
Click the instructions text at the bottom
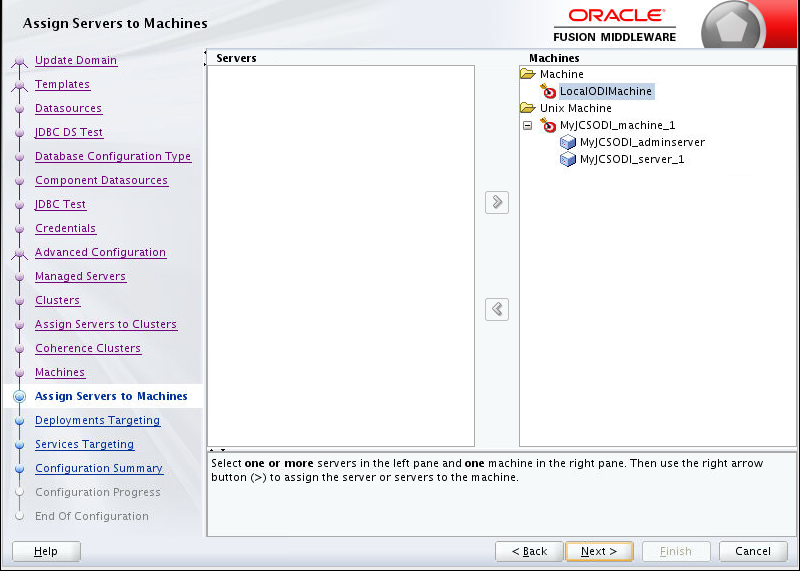coord(487,470)
